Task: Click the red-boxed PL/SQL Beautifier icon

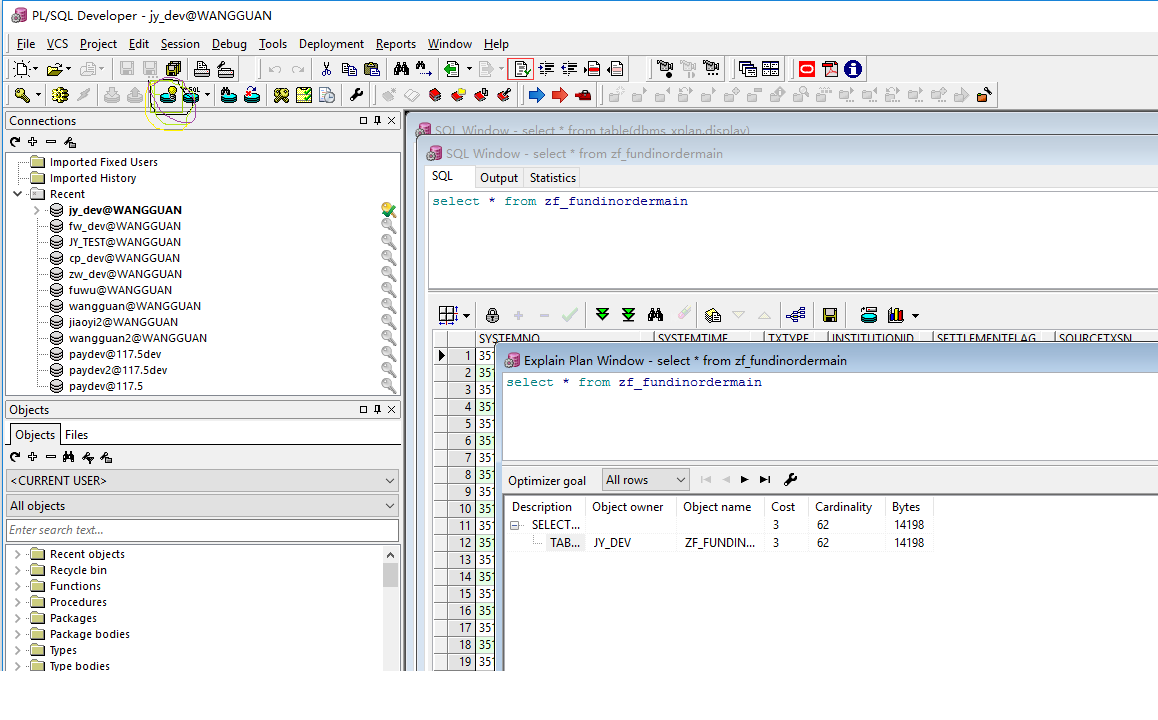Action: pos(521,69)
